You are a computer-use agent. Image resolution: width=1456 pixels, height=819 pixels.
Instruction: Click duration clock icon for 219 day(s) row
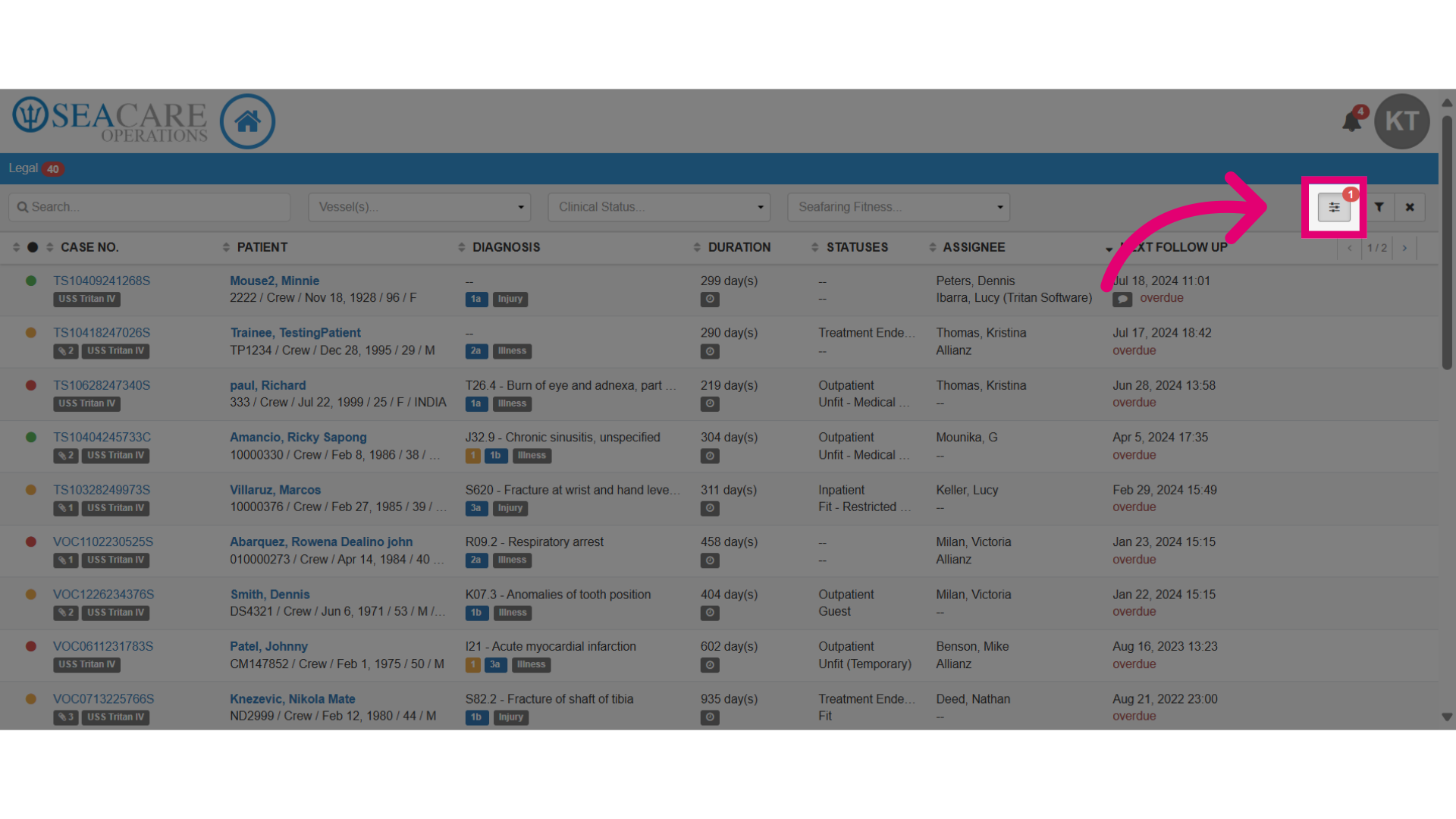710,404
